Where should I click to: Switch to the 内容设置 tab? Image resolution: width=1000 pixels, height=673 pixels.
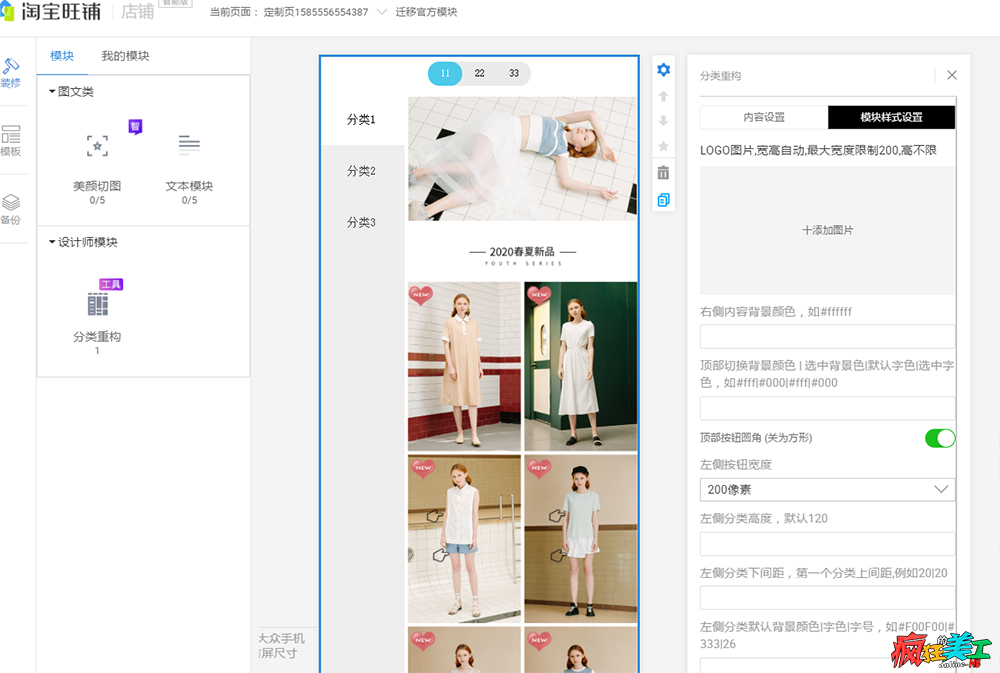(764, 117)
